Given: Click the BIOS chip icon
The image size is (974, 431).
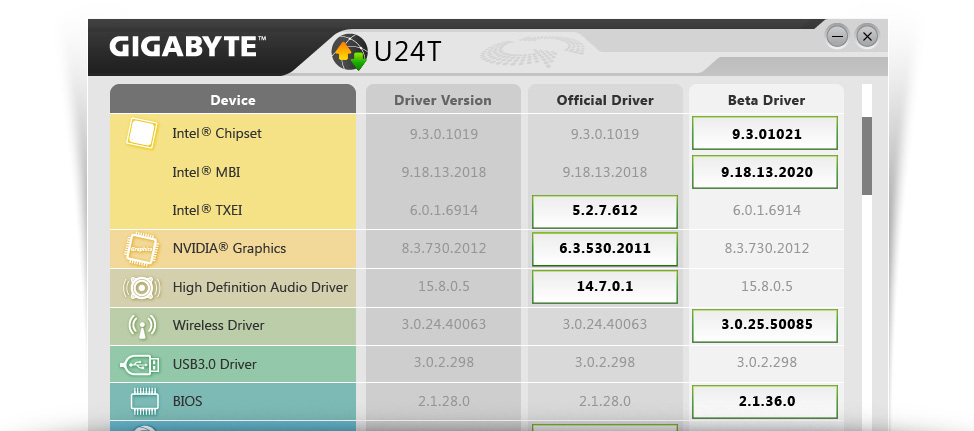Looking at the screenshot, I should click(x=144, y=402).
